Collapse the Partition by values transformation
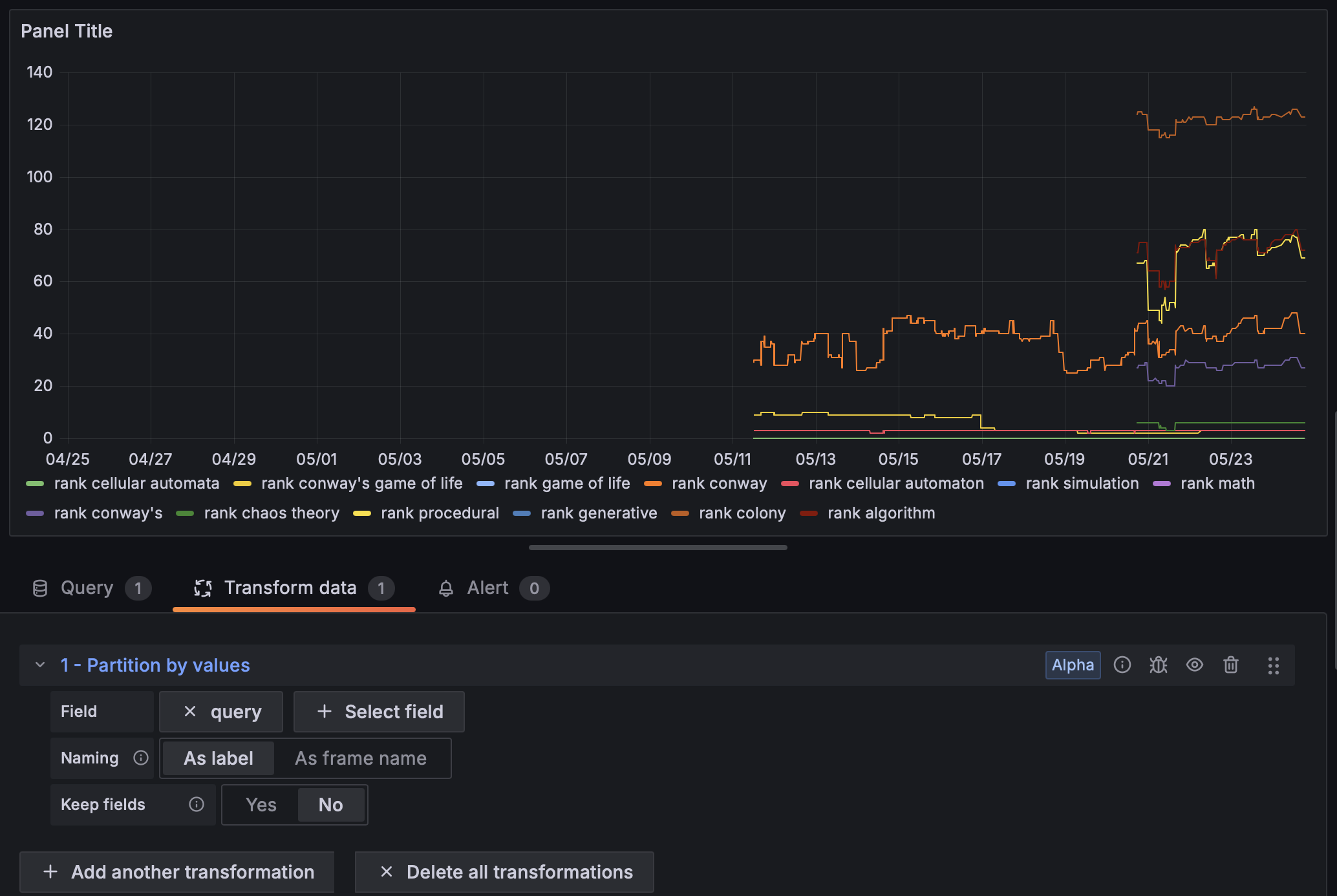Viewport: 1337px width, 896px height. 40,665
